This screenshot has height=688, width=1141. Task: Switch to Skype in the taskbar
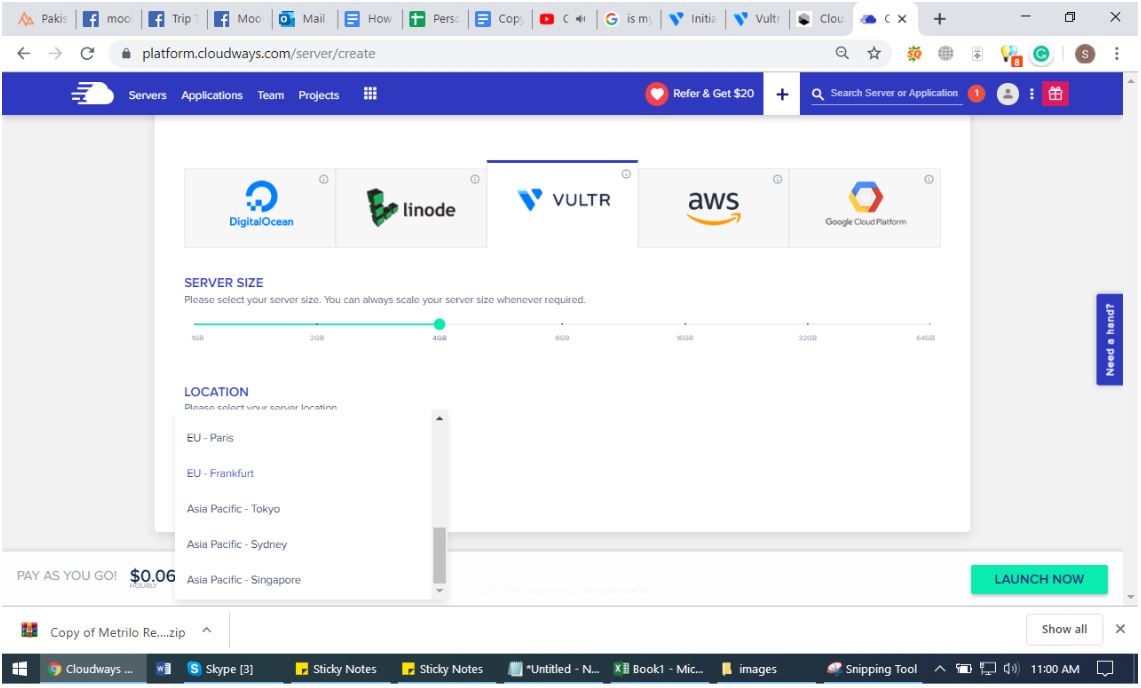(x=220, y=668)
